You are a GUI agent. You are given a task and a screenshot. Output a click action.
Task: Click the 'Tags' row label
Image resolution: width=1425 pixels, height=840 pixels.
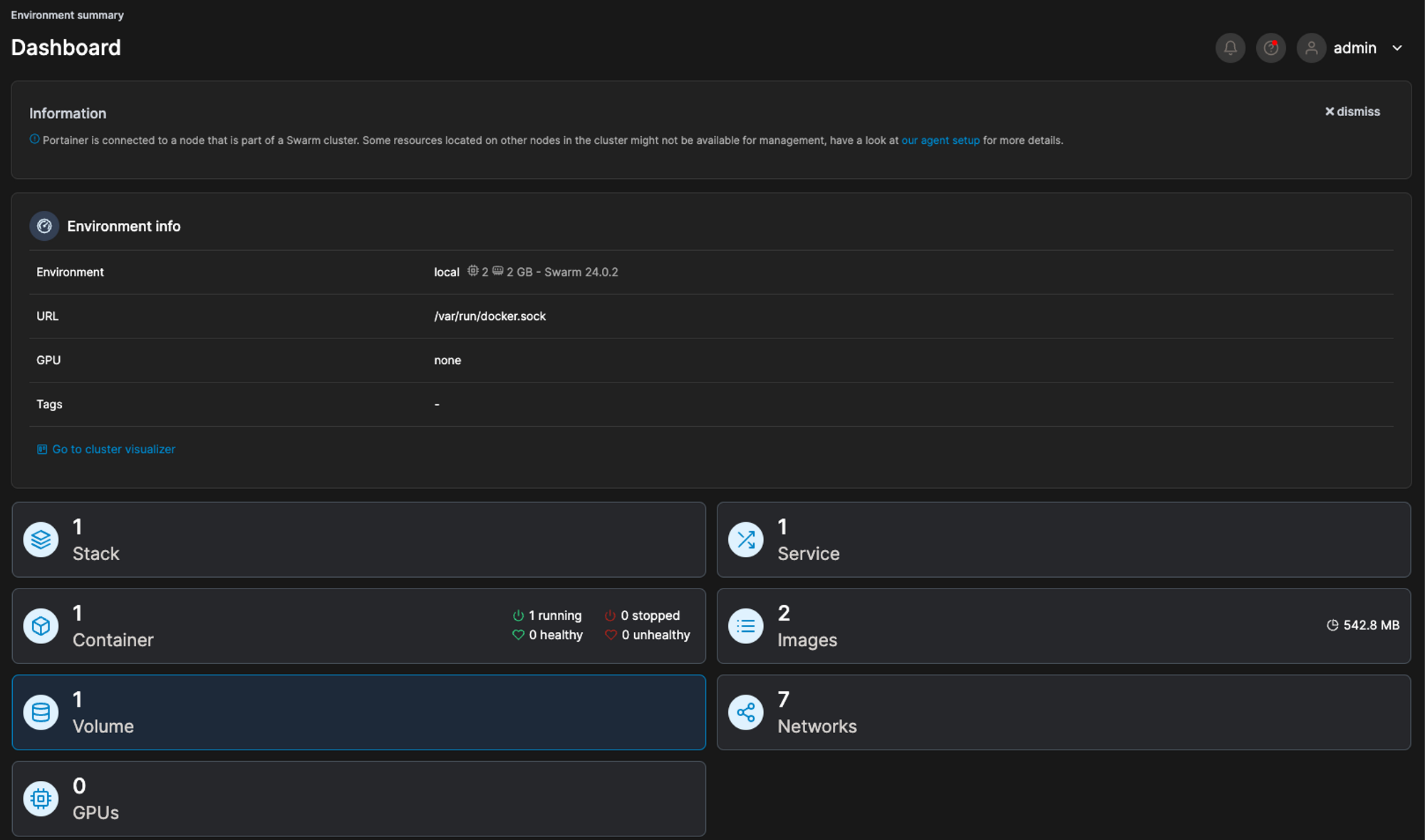click(49, 404)
